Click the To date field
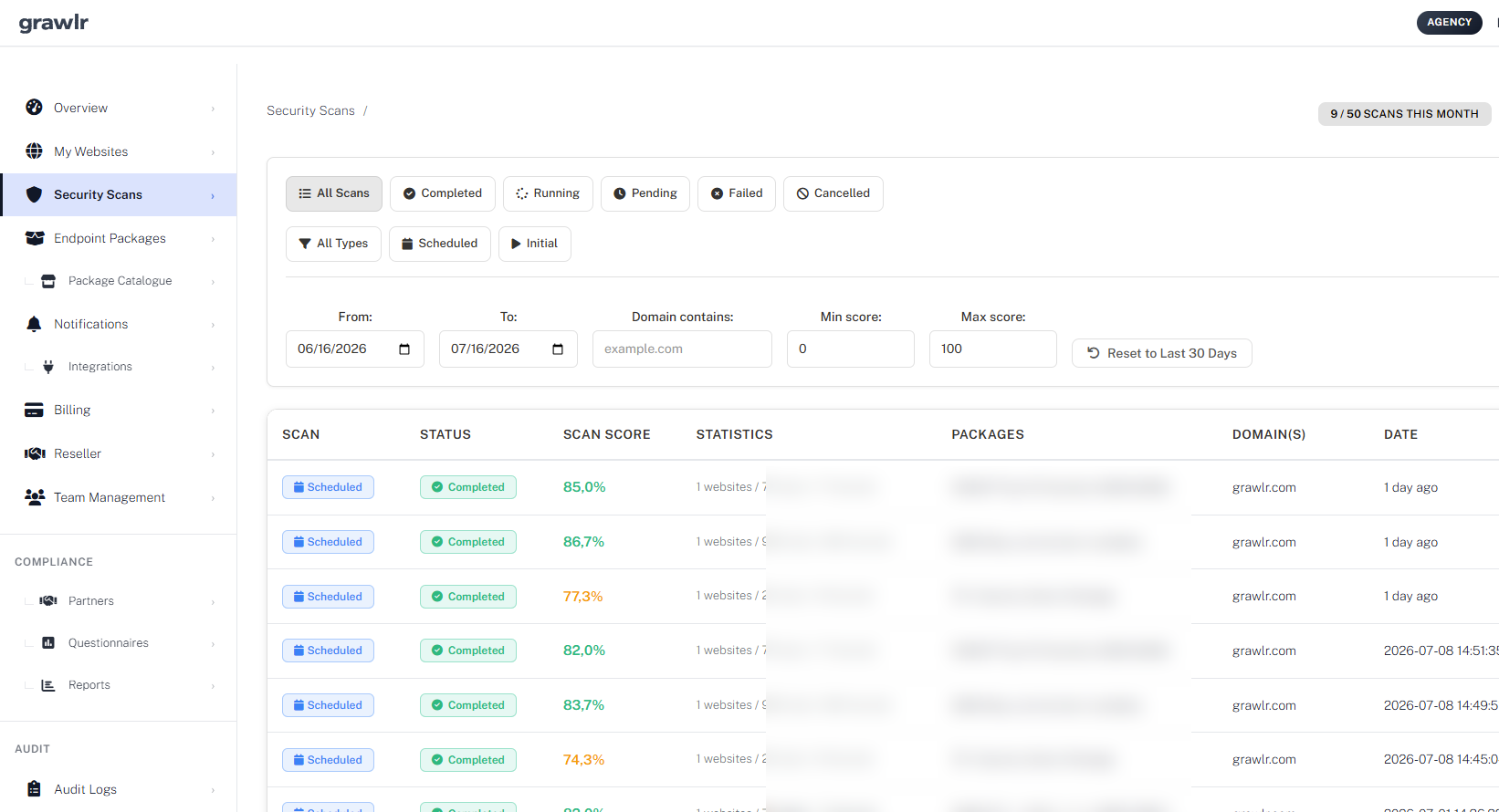Image resolution: width=1499 pixels, height=812 pixels. click(508, 349)
